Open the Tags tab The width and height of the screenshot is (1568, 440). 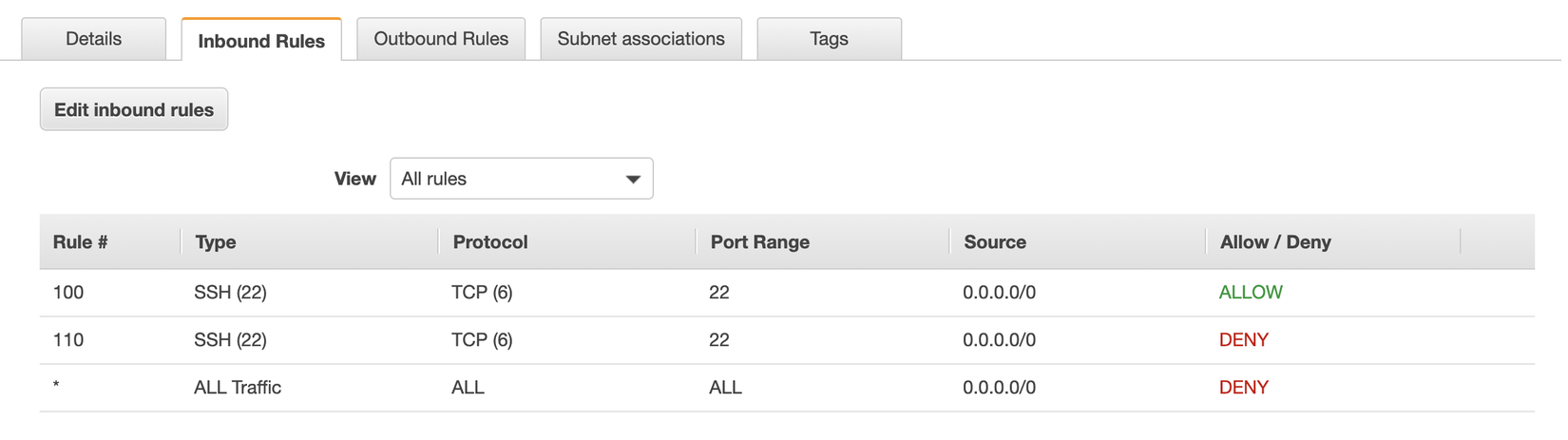(829, 39)
